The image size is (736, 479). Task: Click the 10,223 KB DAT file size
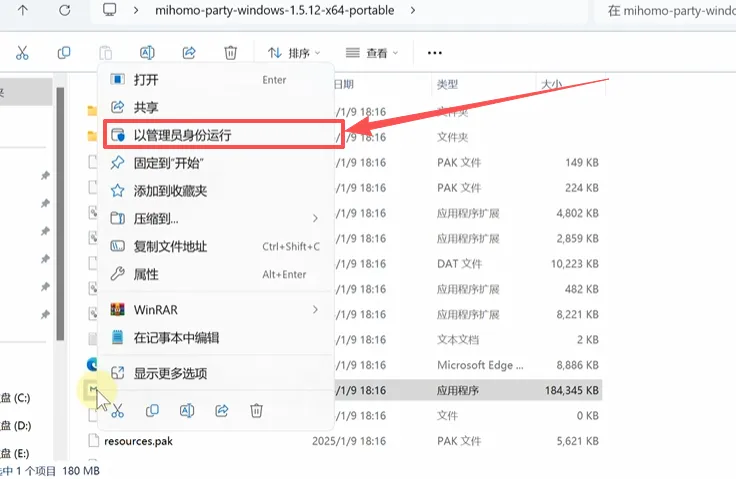coord(575,263)
